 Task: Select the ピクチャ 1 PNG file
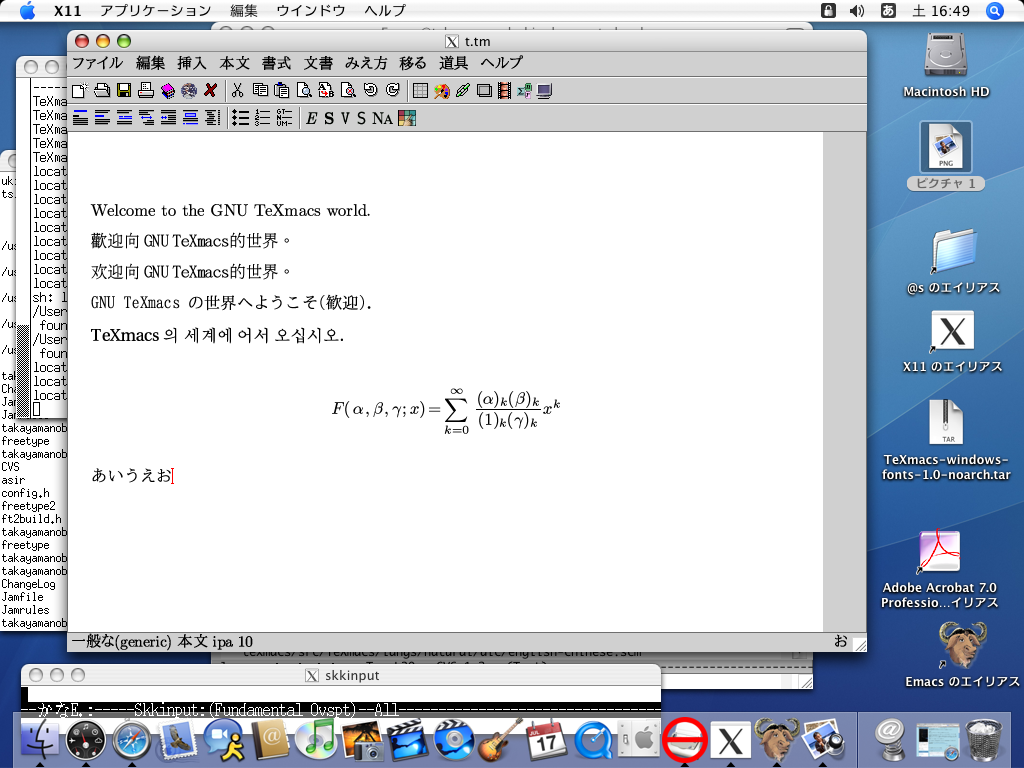pyautogui.click(x=946, y=155)
